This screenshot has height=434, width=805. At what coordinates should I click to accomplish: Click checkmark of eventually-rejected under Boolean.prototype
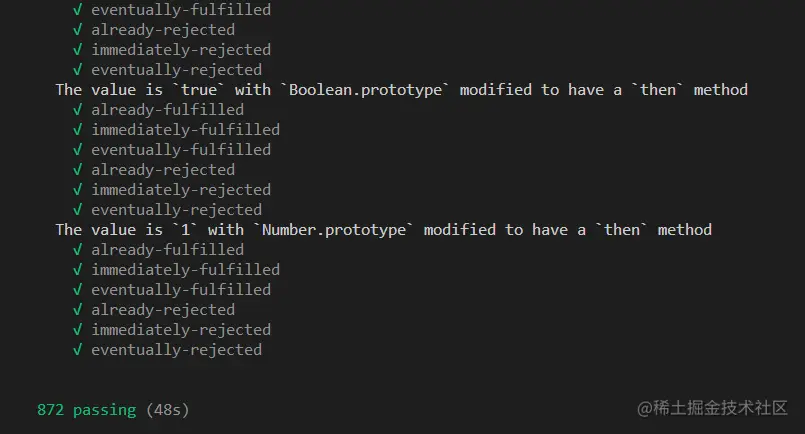pyautogui.click(x=78, y=210)
